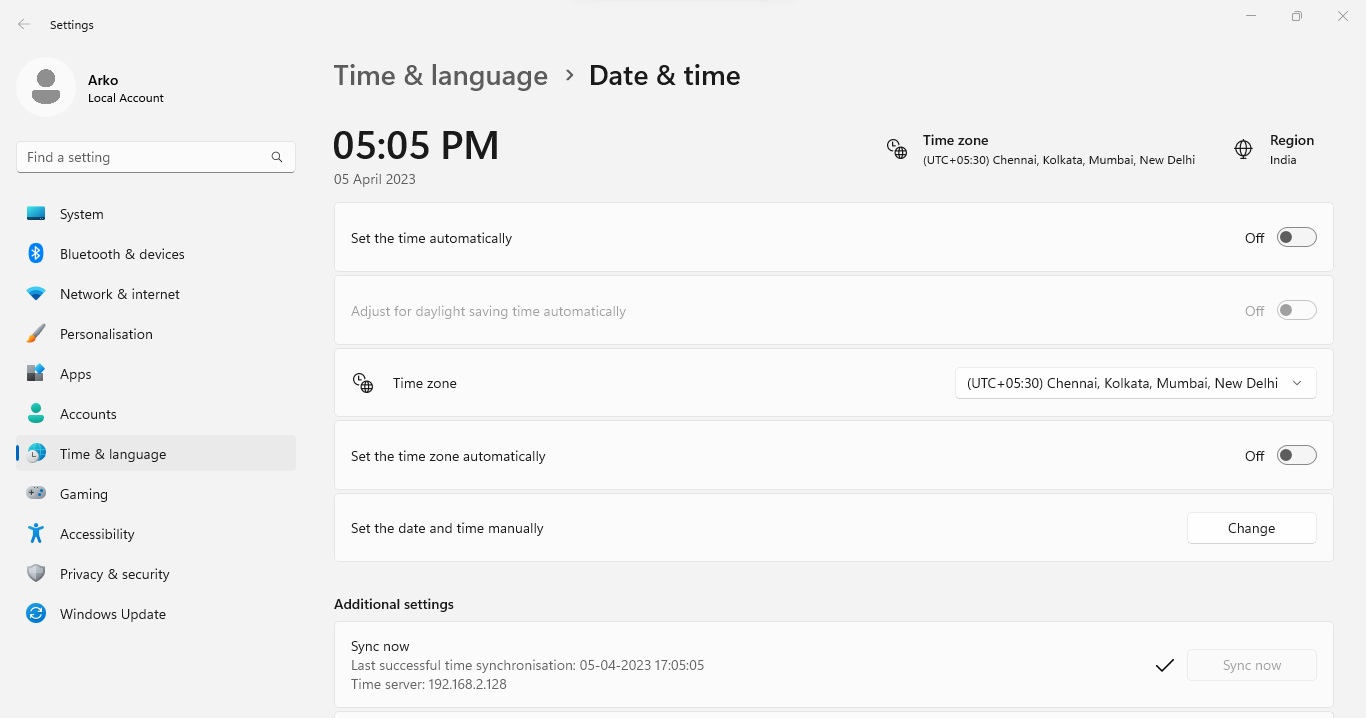Click the Network wifi icon
The height and width of the screenshot is (718, 1366).
[36, 294]
